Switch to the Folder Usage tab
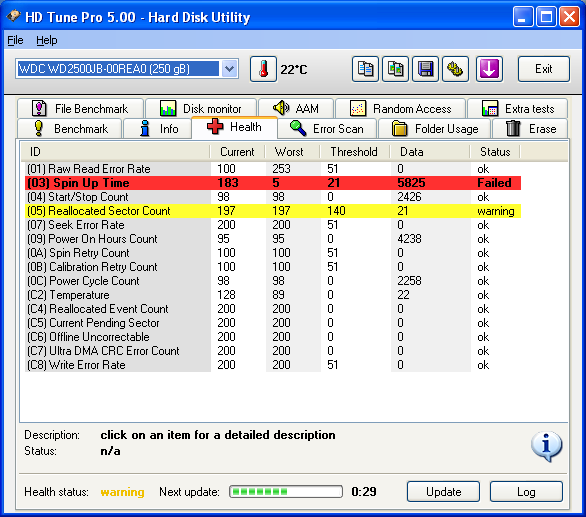This screenshot has width=586, height=517. coord(435,129)
